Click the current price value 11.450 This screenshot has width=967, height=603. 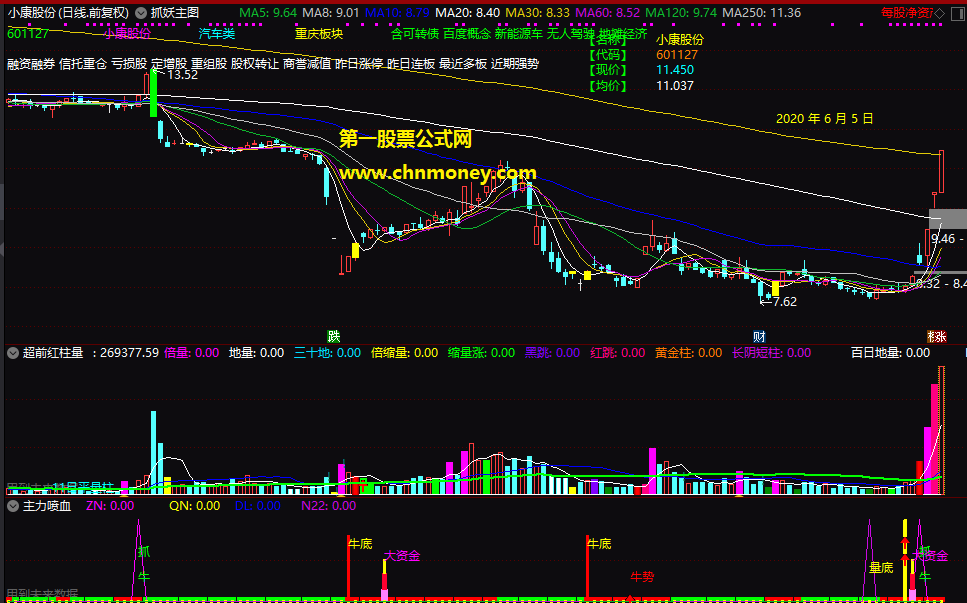point(675,70)
